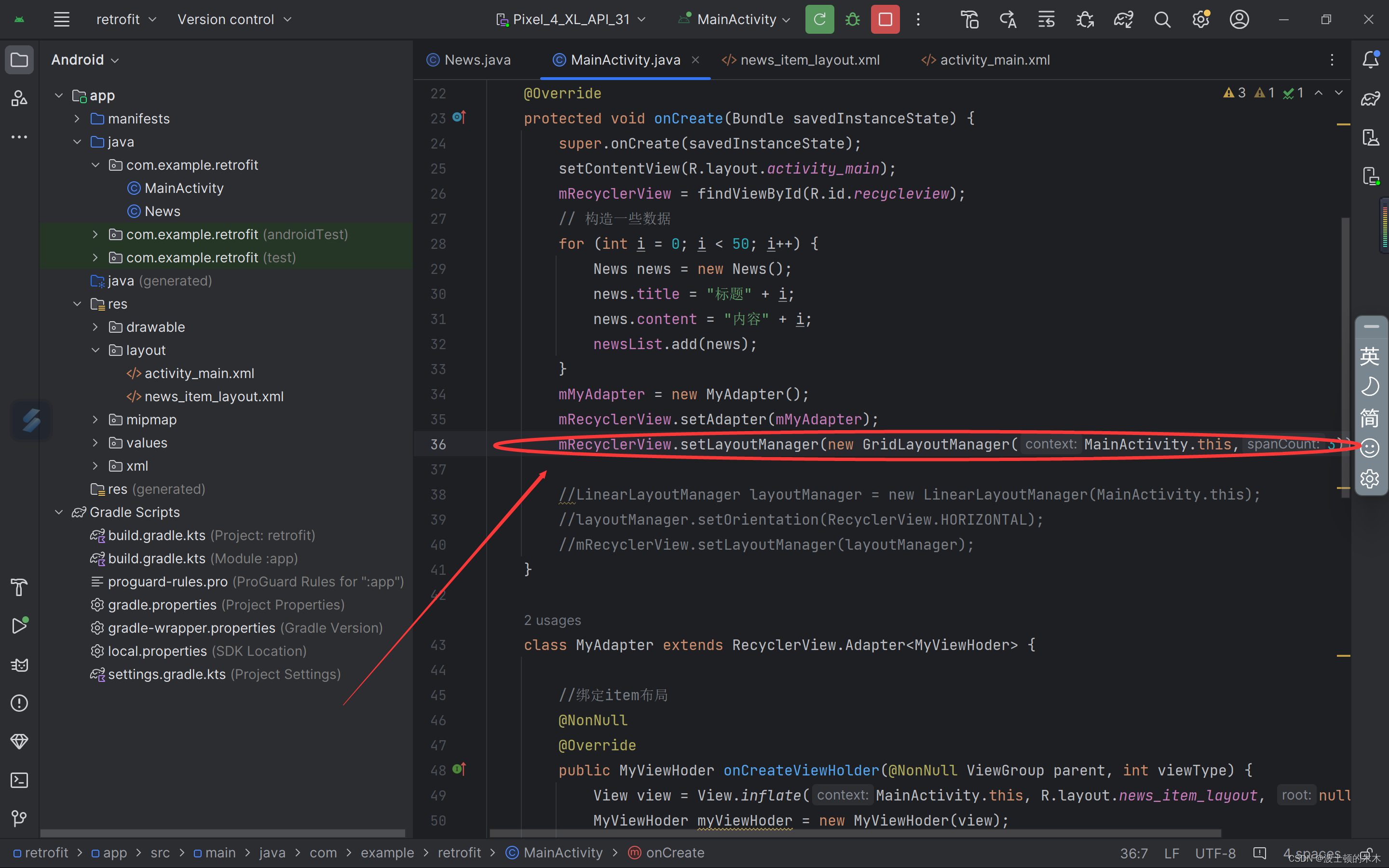Collapse Gradle Scripts node
This screenshot has width=1389, height=868.
click(58, 512)
